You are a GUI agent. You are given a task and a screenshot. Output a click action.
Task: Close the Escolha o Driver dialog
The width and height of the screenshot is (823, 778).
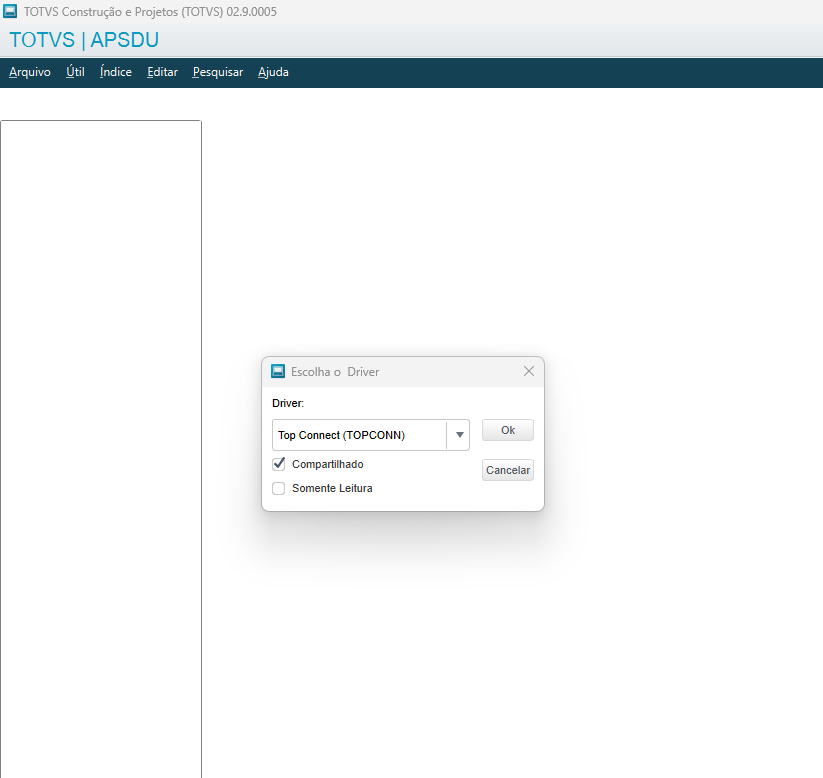pyautogui.click(x=529, y=371)
